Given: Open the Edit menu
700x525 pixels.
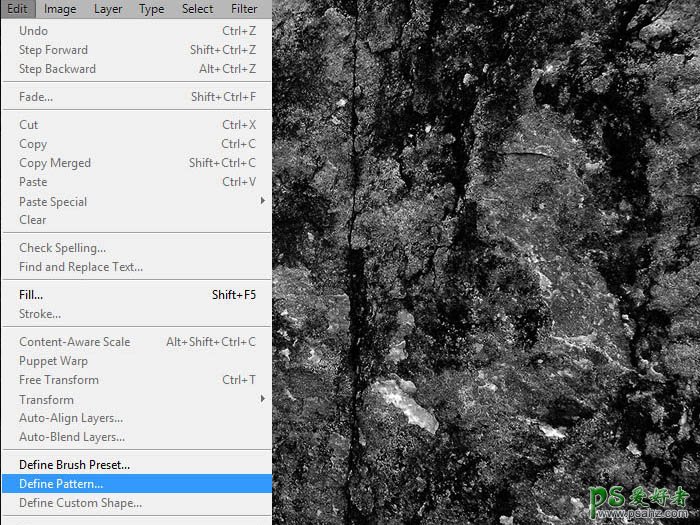Looking at the screenshot, I should point(17,9).
